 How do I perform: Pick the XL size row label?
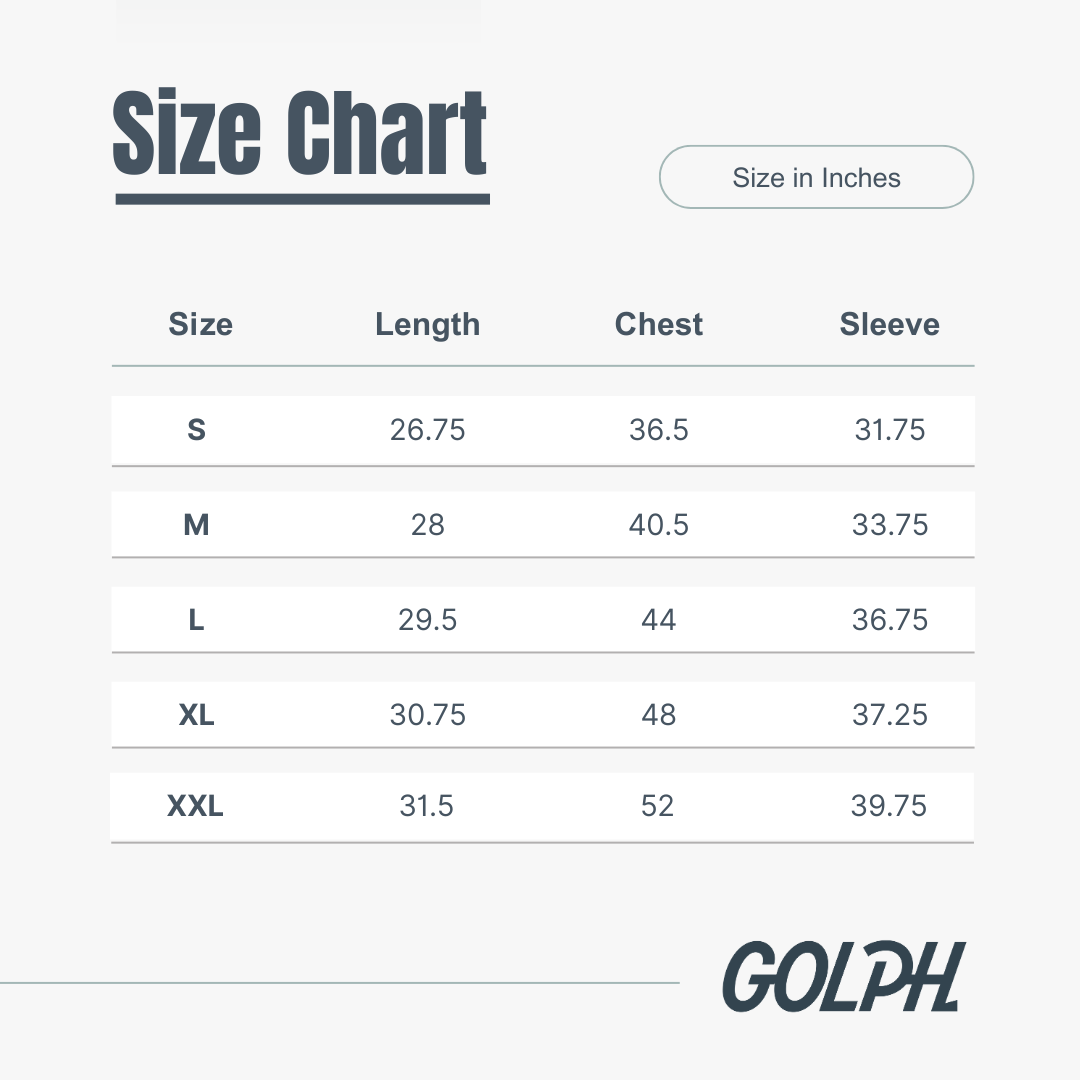[x=196, y=715]
